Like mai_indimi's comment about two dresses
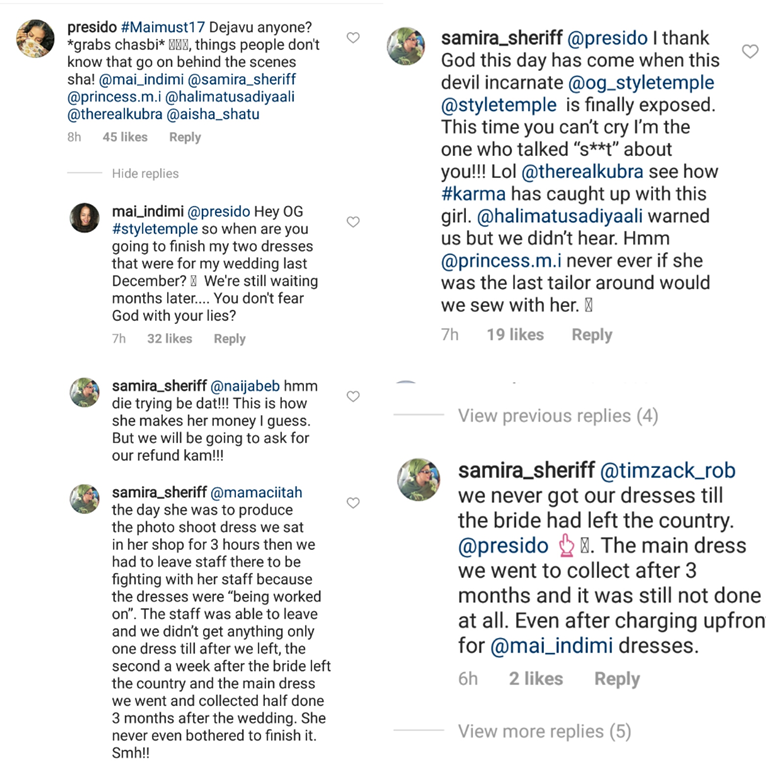 pyautogui.click(x=352, y=221)
